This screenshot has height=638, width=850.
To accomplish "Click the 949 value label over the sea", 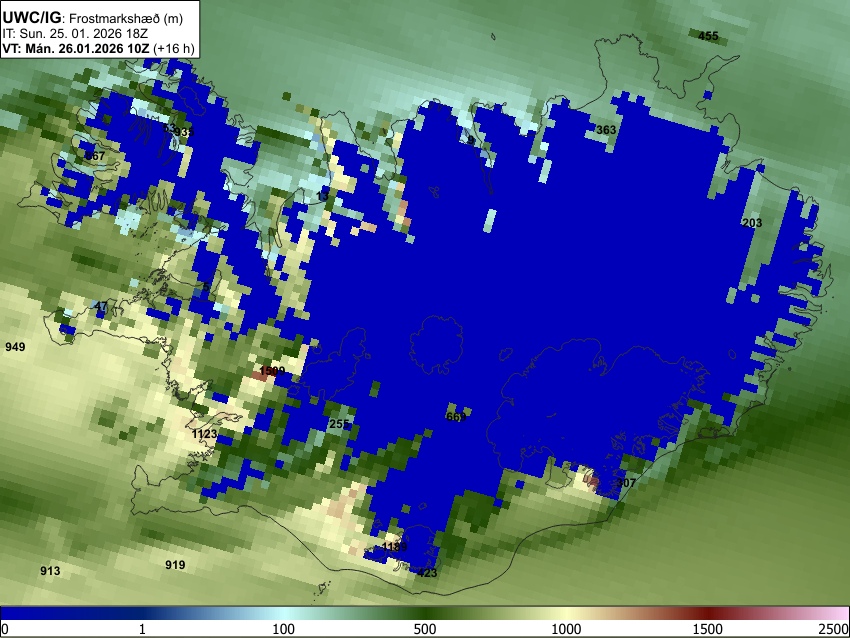I will coord(15,347).
